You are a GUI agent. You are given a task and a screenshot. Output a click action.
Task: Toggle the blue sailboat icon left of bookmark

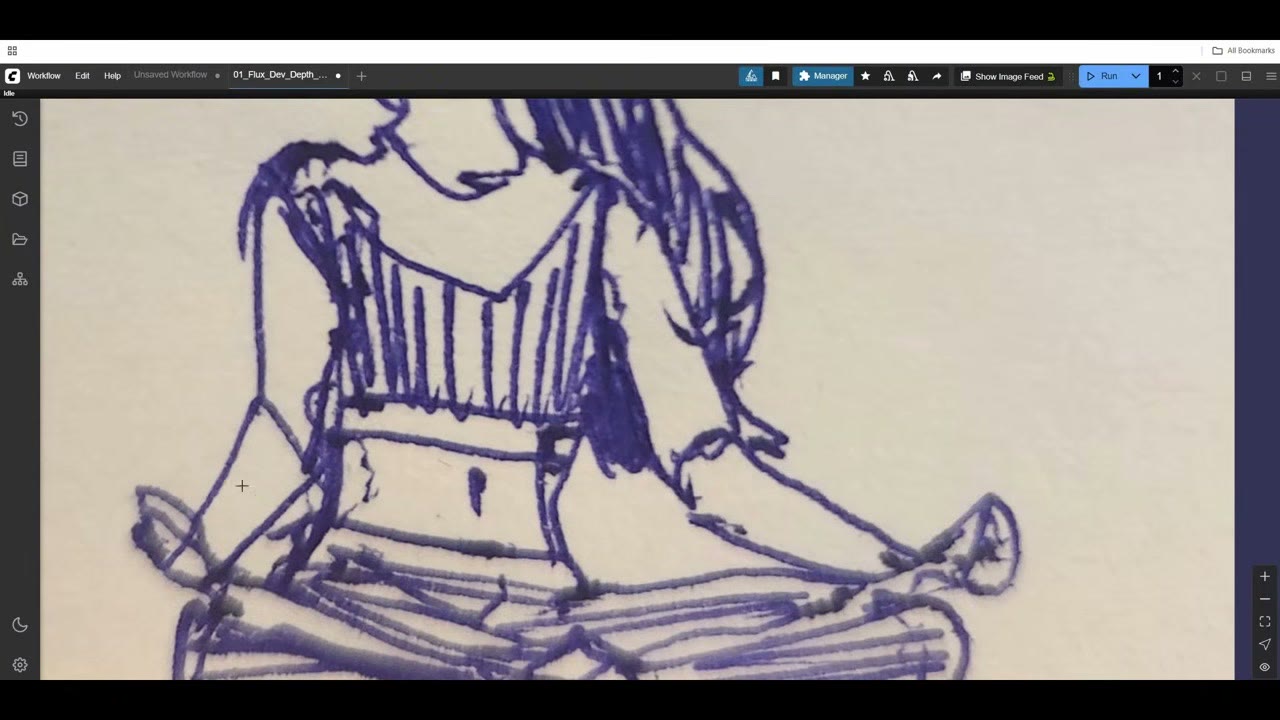click(x=751, y=76)
